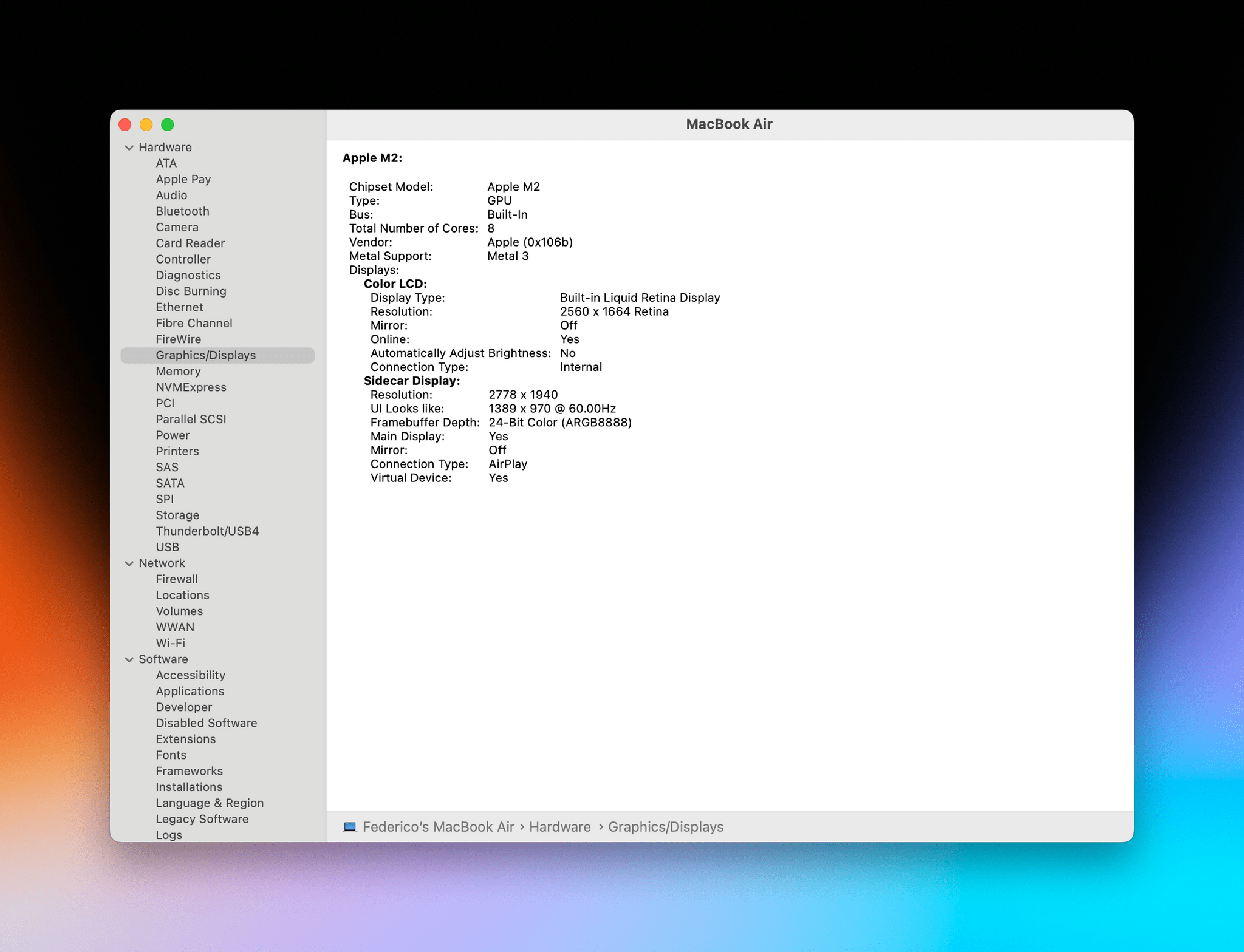This screenshot has width=1244, height=952.
Task: Click the Sidecar Display heading
Action: [411, 381]
